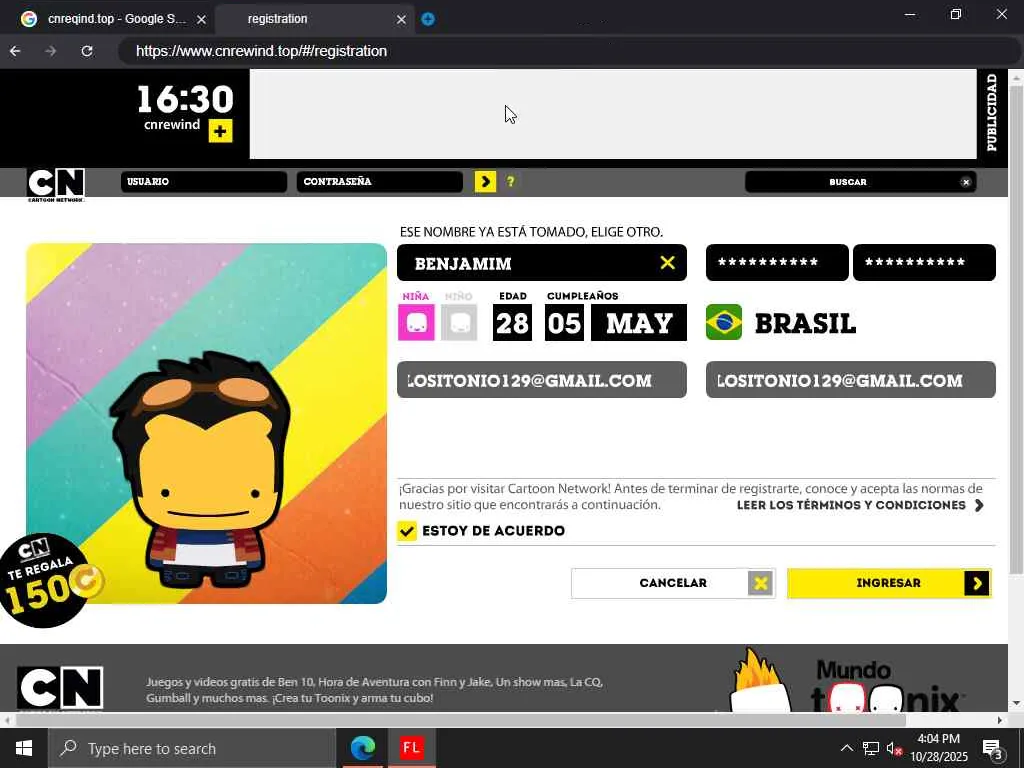Viewport: 1024px width, 768px height.
Task: Click the PUBLICIDAD vertical label
Action: (x=992, y=113)
